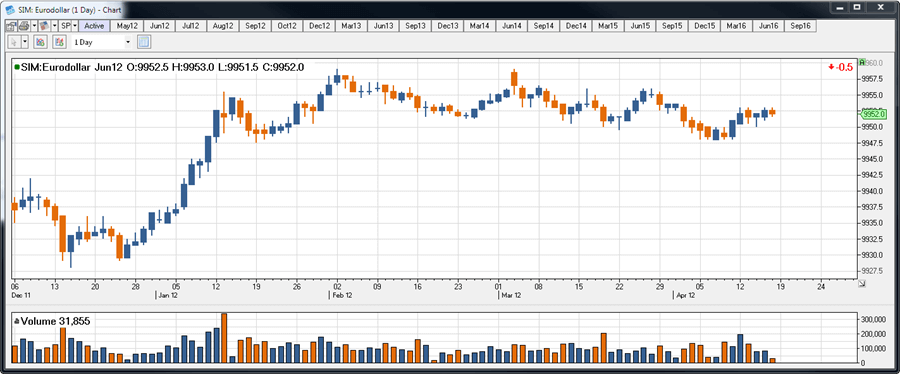Viewport: 900px width, 374px height.
Task: Click the Dec15 contract tab
Action: 704,26
